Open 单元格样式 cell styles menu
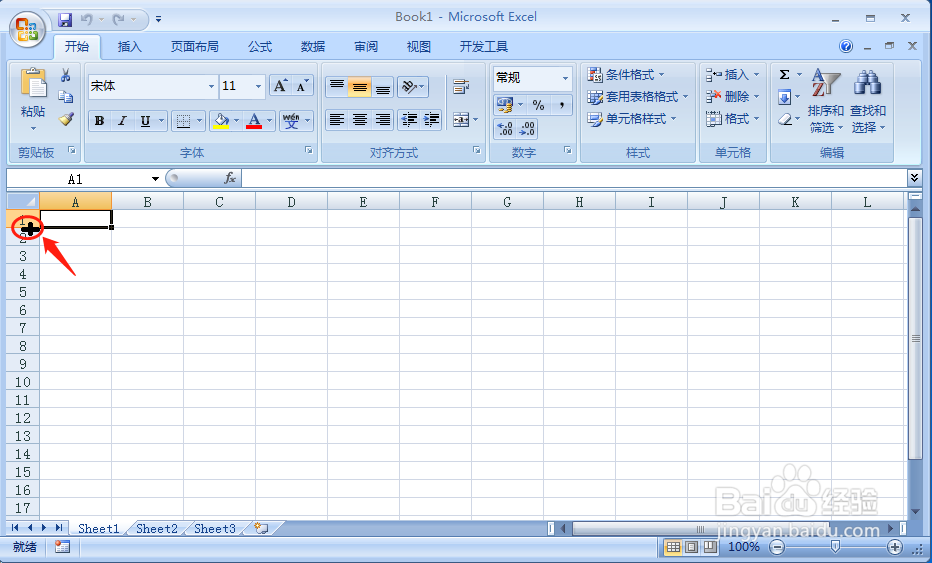The image size is (932, 563). tap(632, 119)
